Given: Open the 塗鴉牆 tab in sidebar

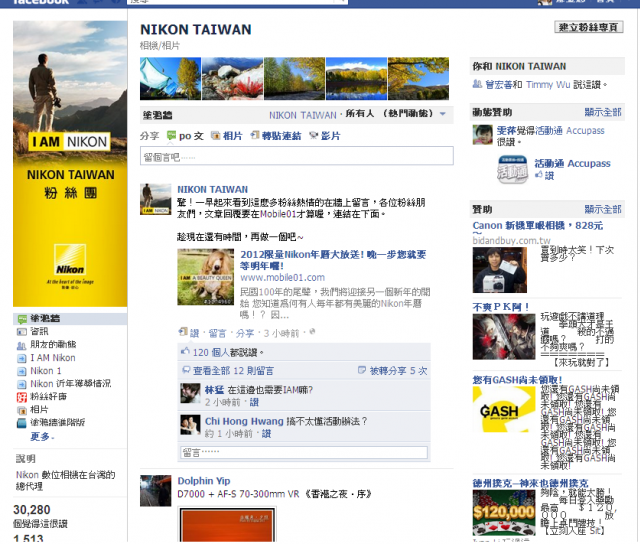Looking at the screenshot, I should 70,319.
